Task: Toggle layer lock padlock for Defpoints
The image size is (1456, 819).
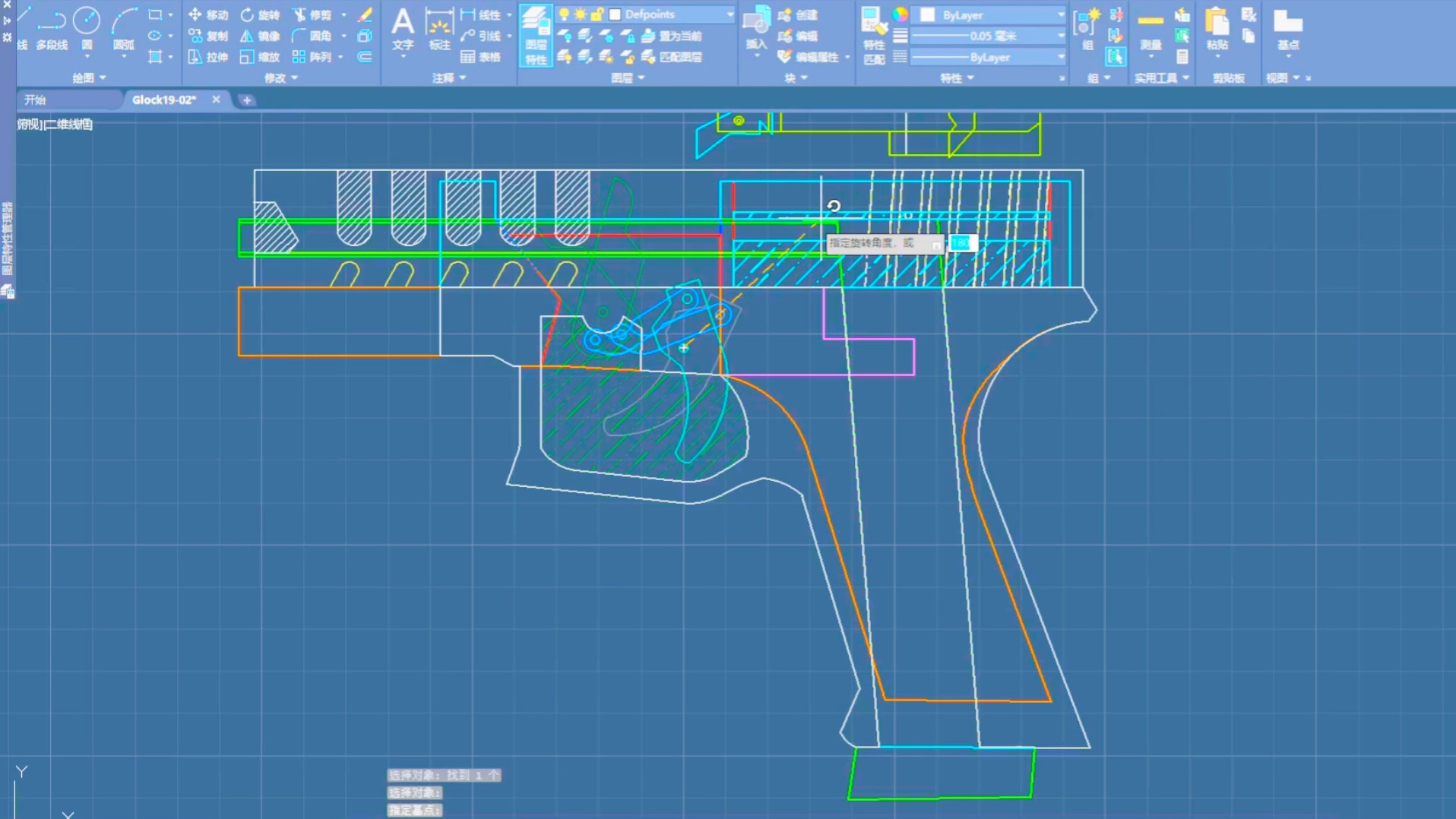Action: pyautogui.click(x=597, y=14)
